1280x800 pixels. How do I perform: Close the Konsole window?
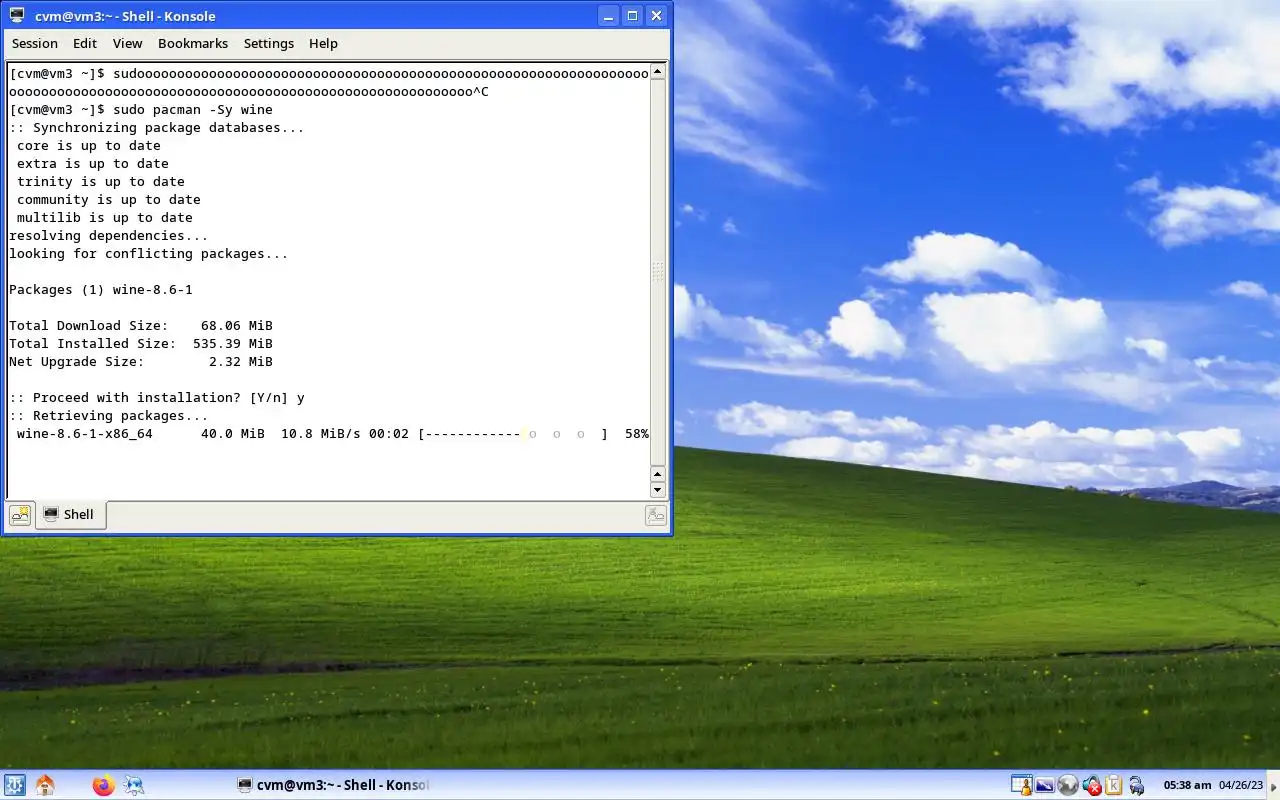coord(656,16)
